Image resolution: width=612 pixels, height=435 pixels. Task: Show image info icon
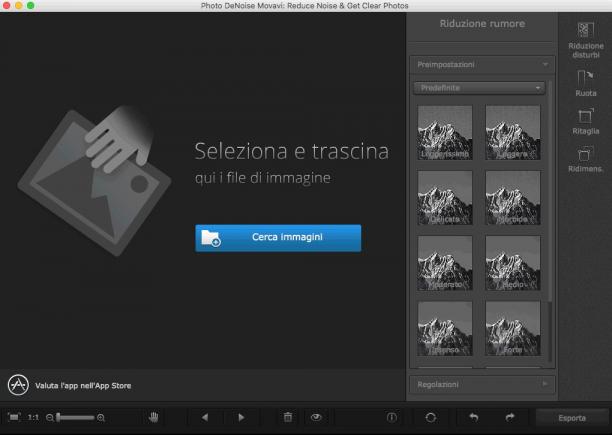click(x=391, y=418)
